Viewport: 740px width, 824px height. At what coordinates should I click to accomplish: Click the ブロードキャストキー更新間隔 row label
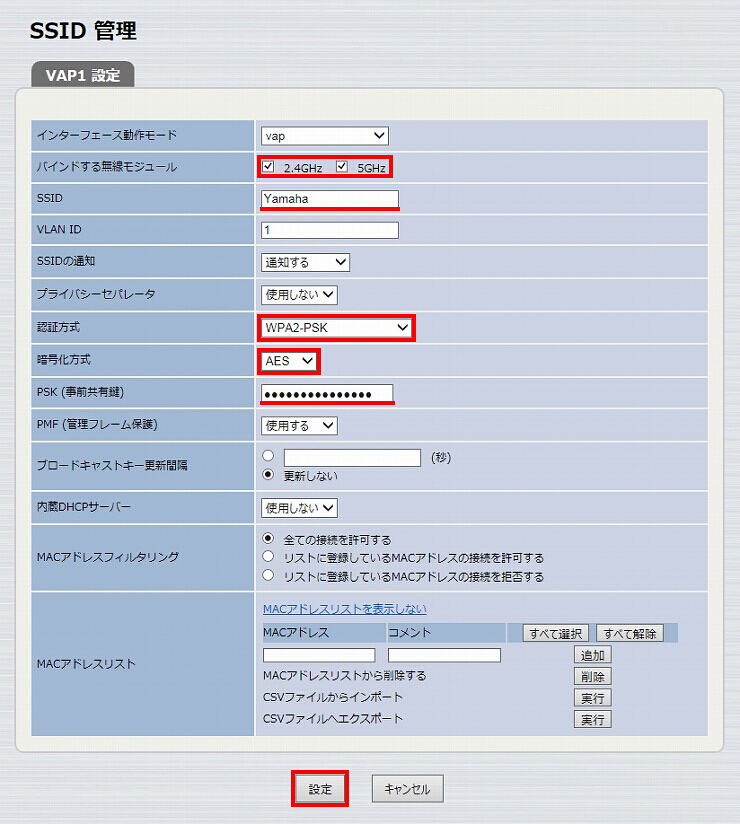(x=112, y=466)
